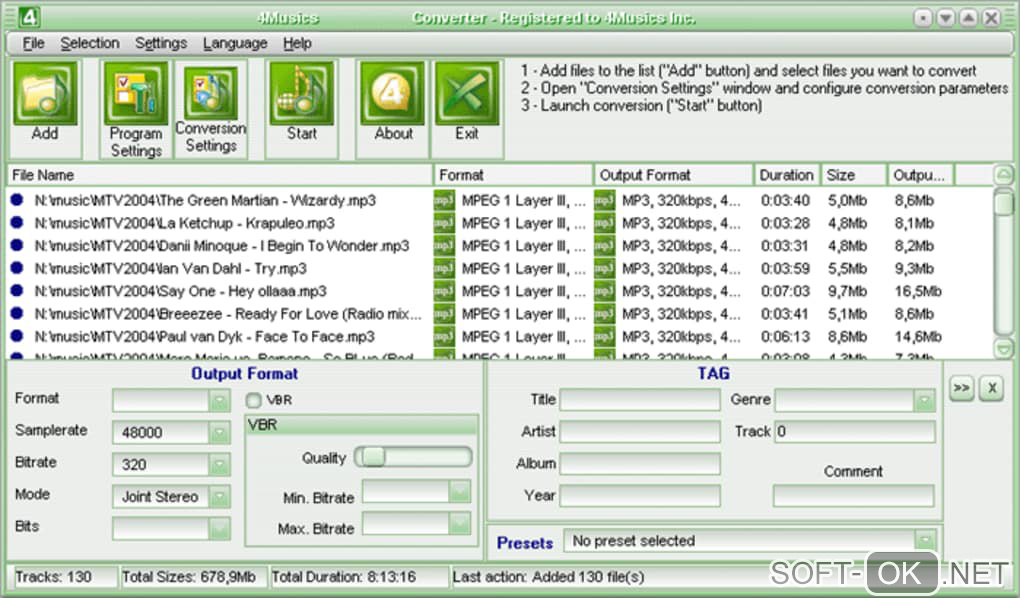Click the roll-up title bar arrow button
This screenshot has height=598, width=1020.
click(969, 18)
